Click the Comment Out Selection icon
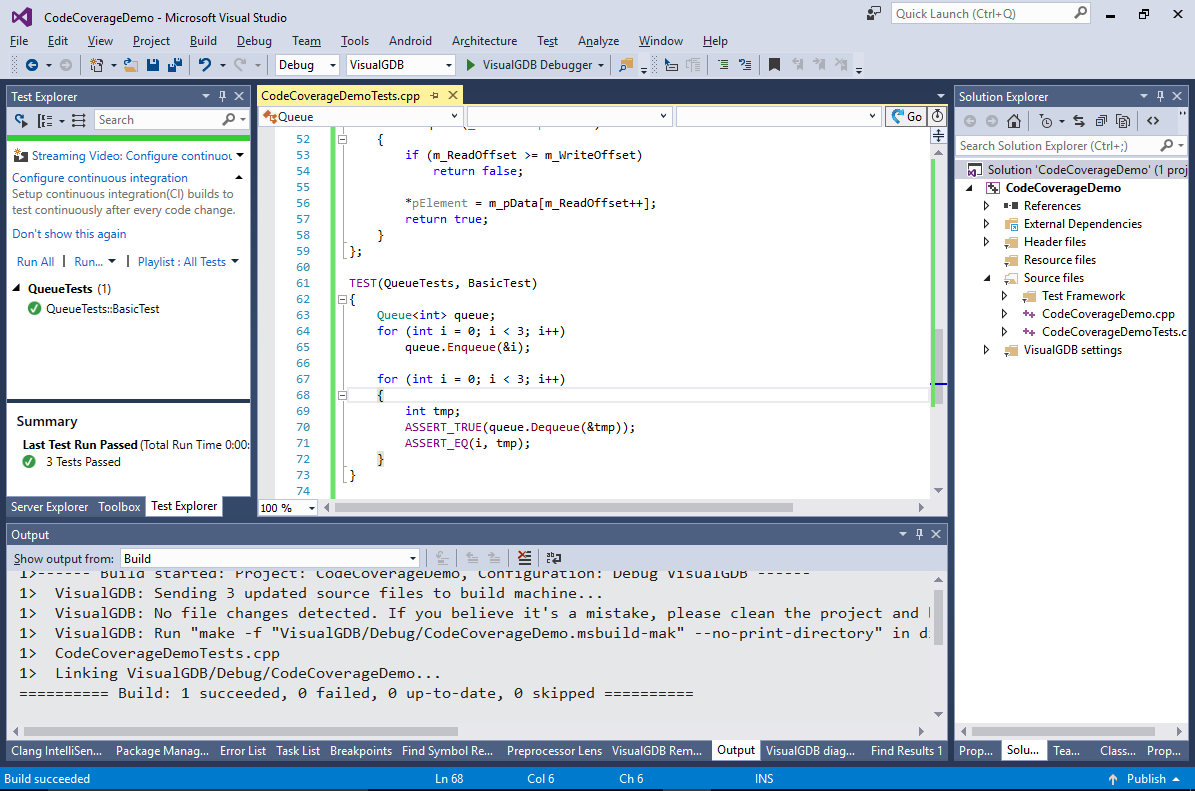This screenshot has height=791, width=1195. [x=722, y=65]
